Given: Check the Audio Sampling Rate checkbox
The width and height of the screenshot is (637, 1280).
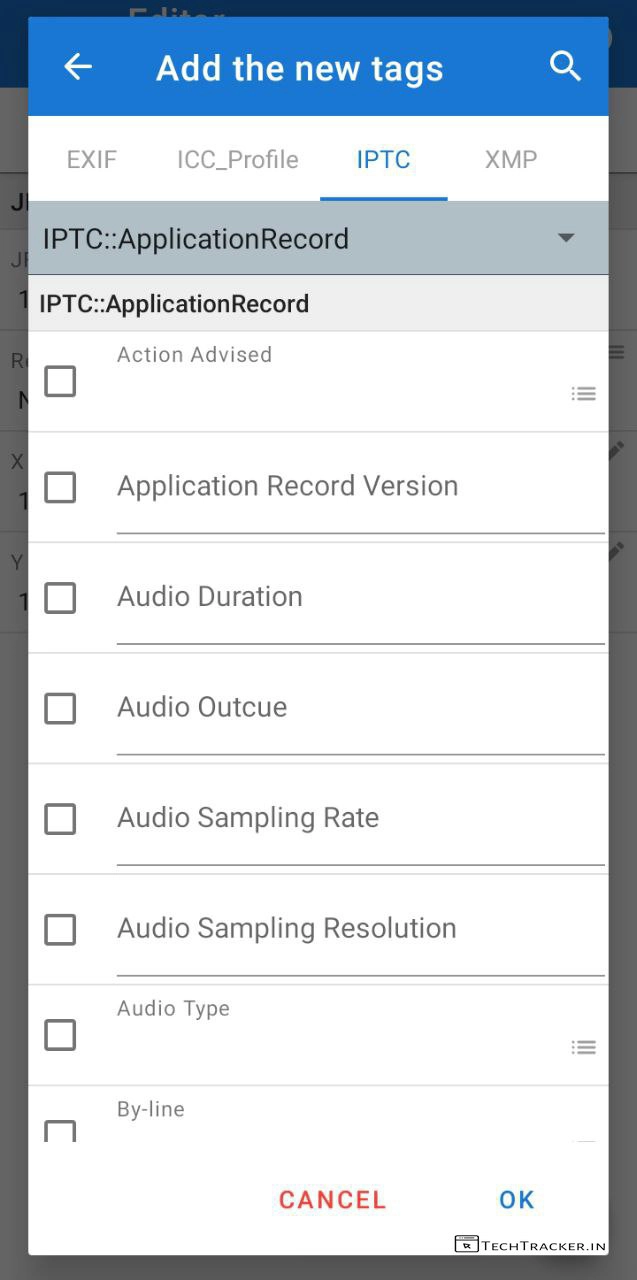Looking at the screenshot, I should coord(60,819).
